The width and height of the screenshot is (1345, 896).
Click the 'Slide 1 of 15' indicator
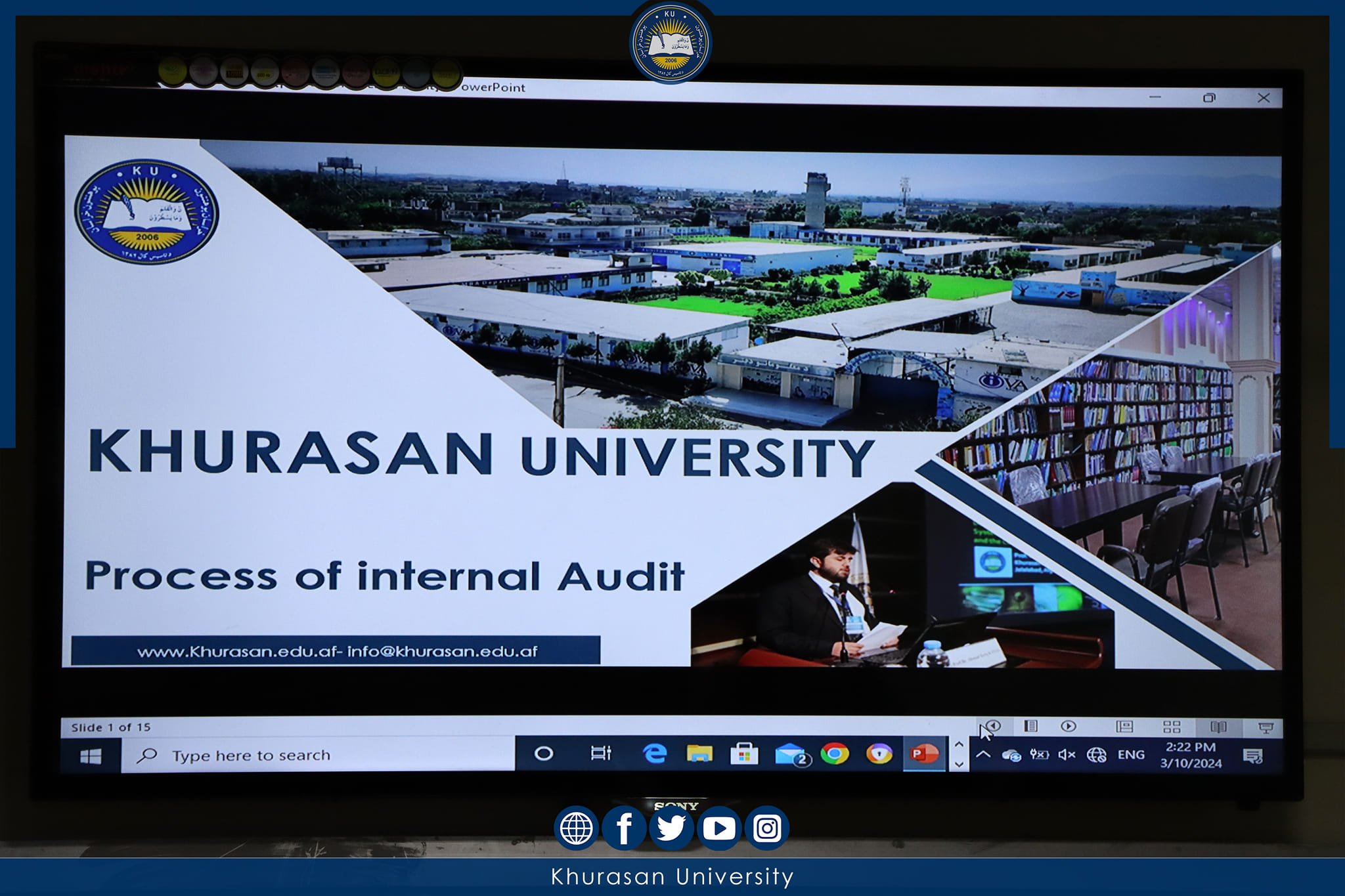tap(111, 727)
